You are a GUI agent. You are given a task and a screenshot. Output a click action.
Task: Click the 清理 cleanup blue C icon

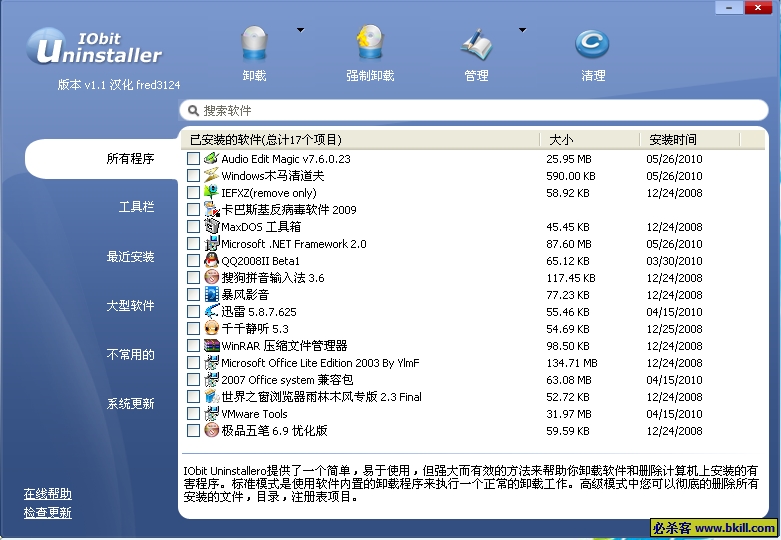click(x=592, y=44)
